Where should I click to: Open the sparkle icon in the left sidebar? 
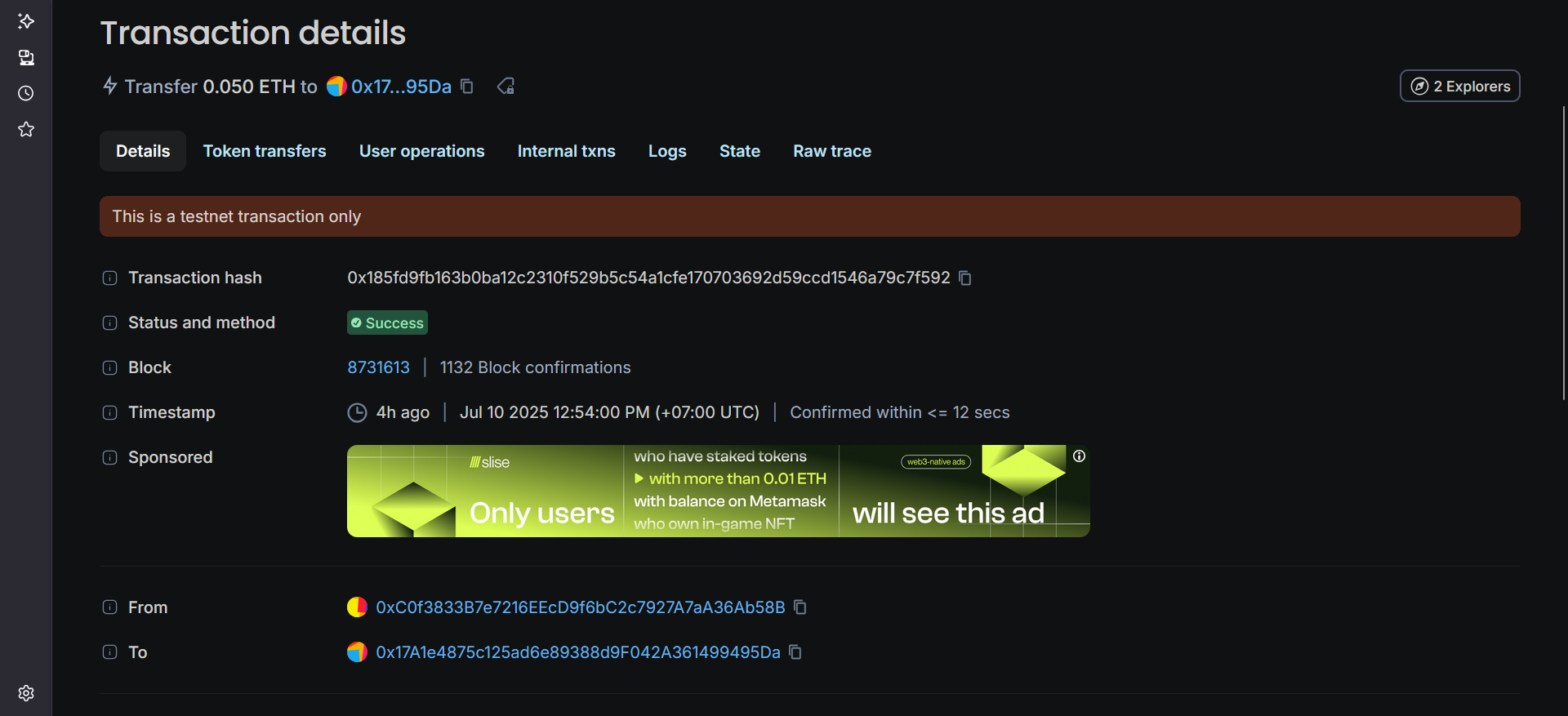(26, 21)
